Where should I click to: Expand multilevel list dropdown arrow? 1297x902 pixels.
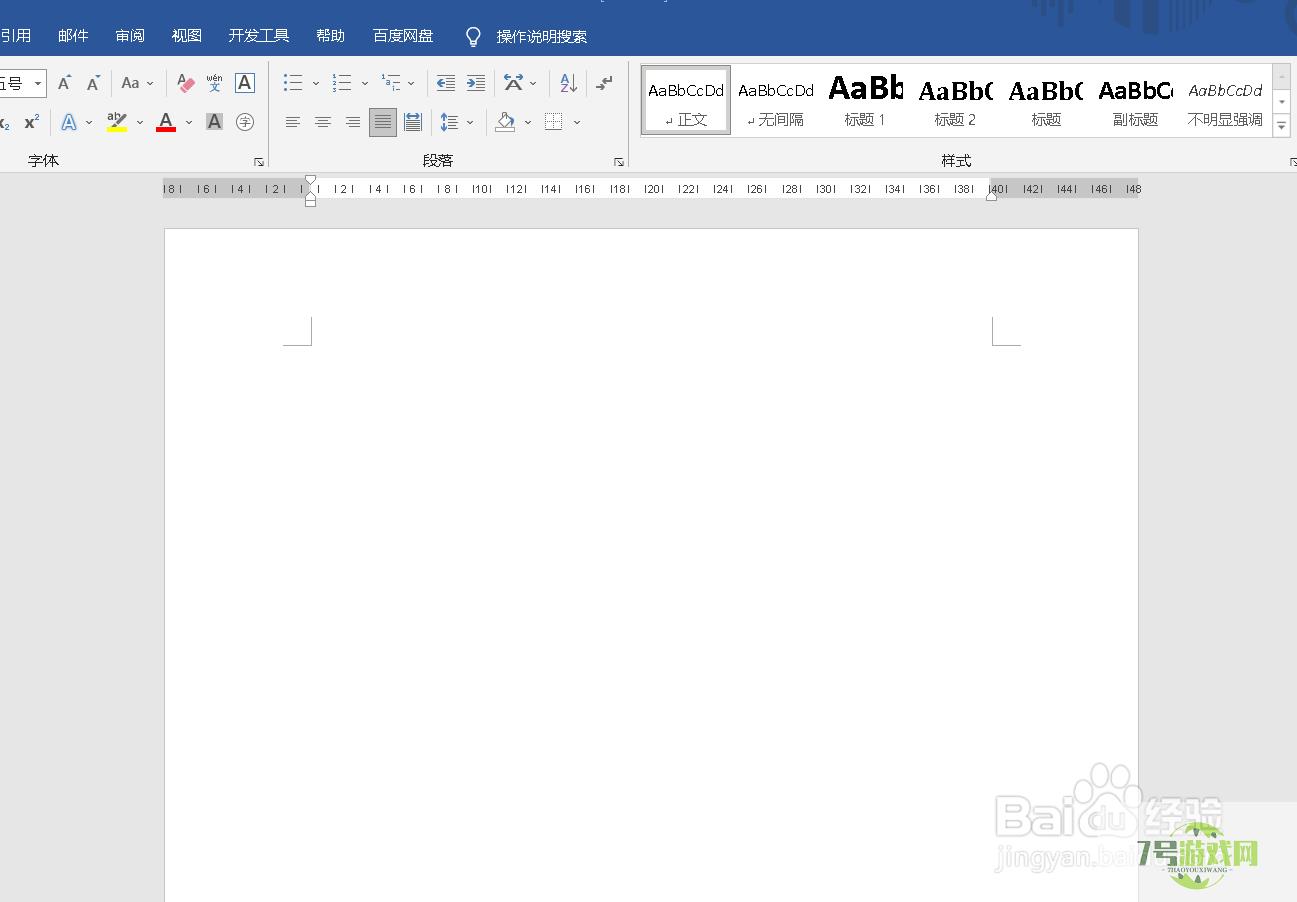(x=411, y=83)
